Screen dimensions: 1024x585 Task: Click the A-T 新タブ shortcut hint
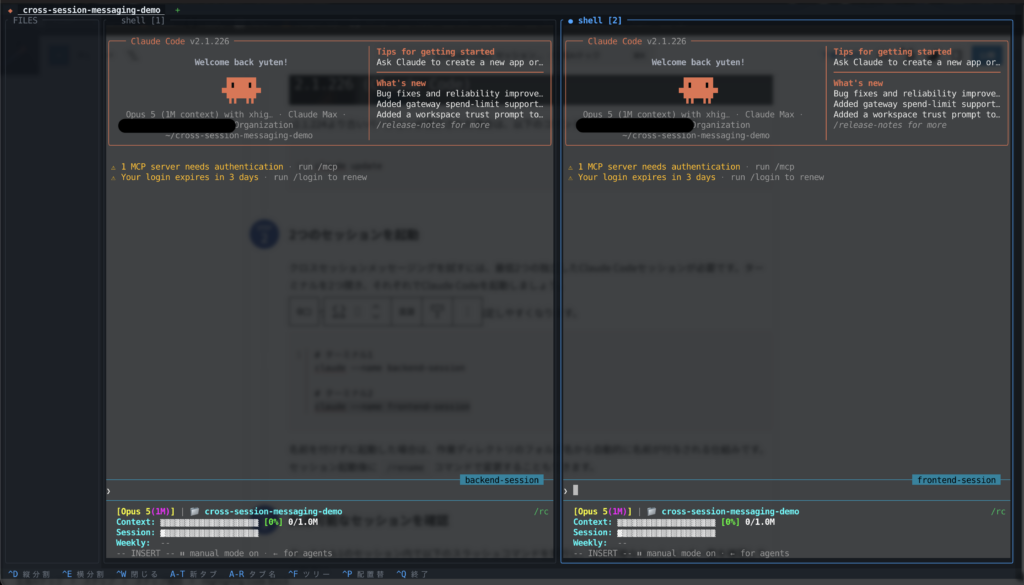(193, 574)
